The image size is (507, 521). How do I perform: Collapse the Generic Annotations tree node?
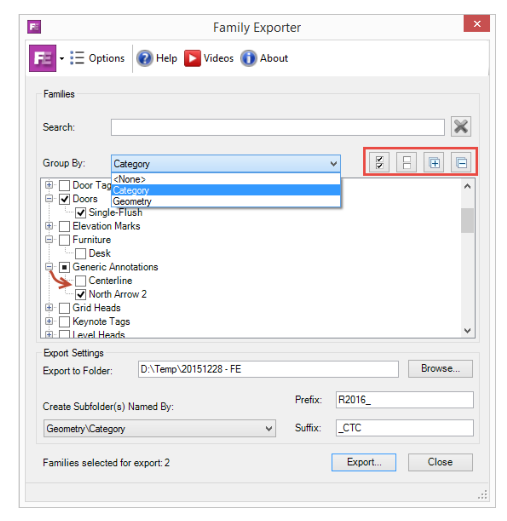(x=49, y=267)
